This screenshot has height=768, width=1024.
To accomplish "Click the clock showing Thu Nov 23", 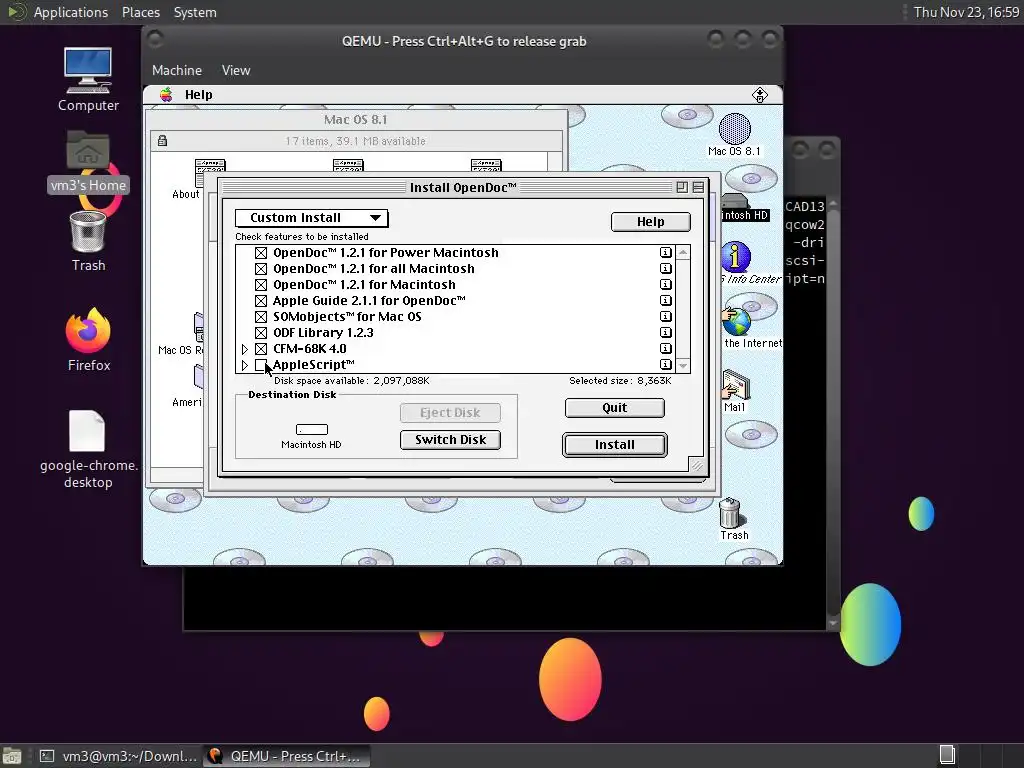I will [x=965, y=12].
